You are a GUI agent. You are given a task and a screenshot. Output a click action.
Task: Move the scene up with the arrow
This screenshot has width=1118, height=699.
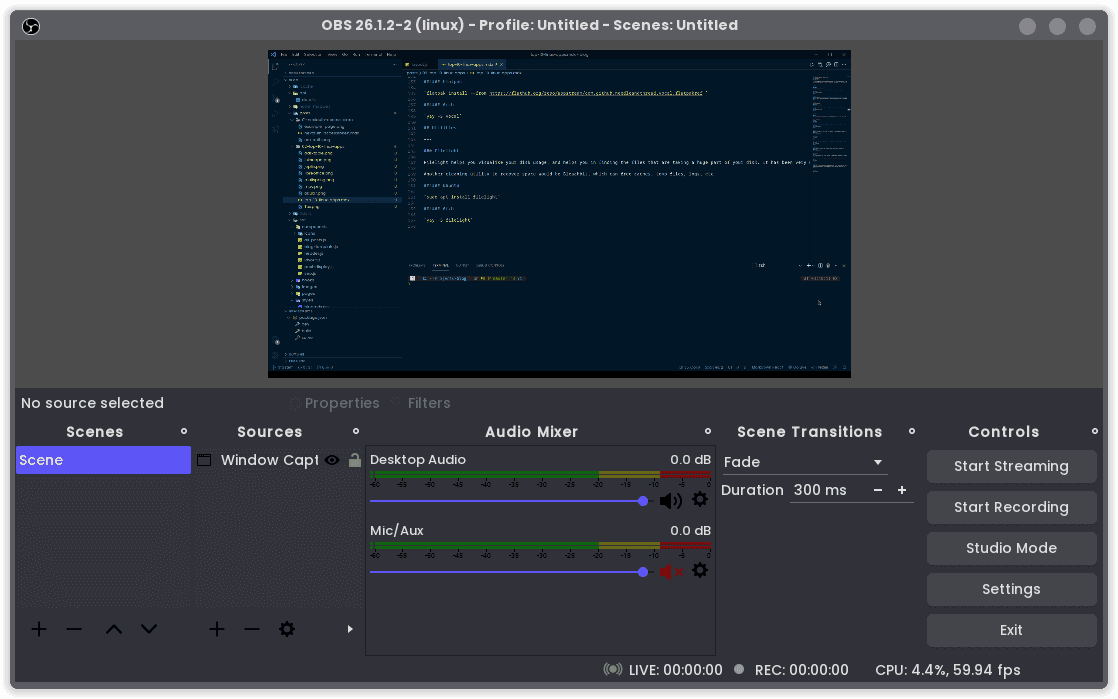click(x=114, y=629)
